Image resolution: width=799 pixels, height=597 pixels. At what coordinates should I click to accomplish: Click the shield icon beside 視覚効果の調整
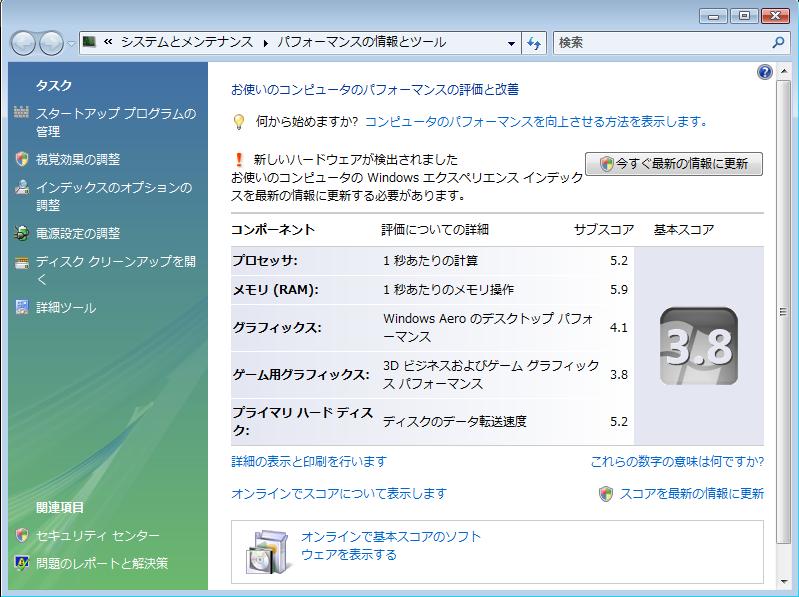21,159
